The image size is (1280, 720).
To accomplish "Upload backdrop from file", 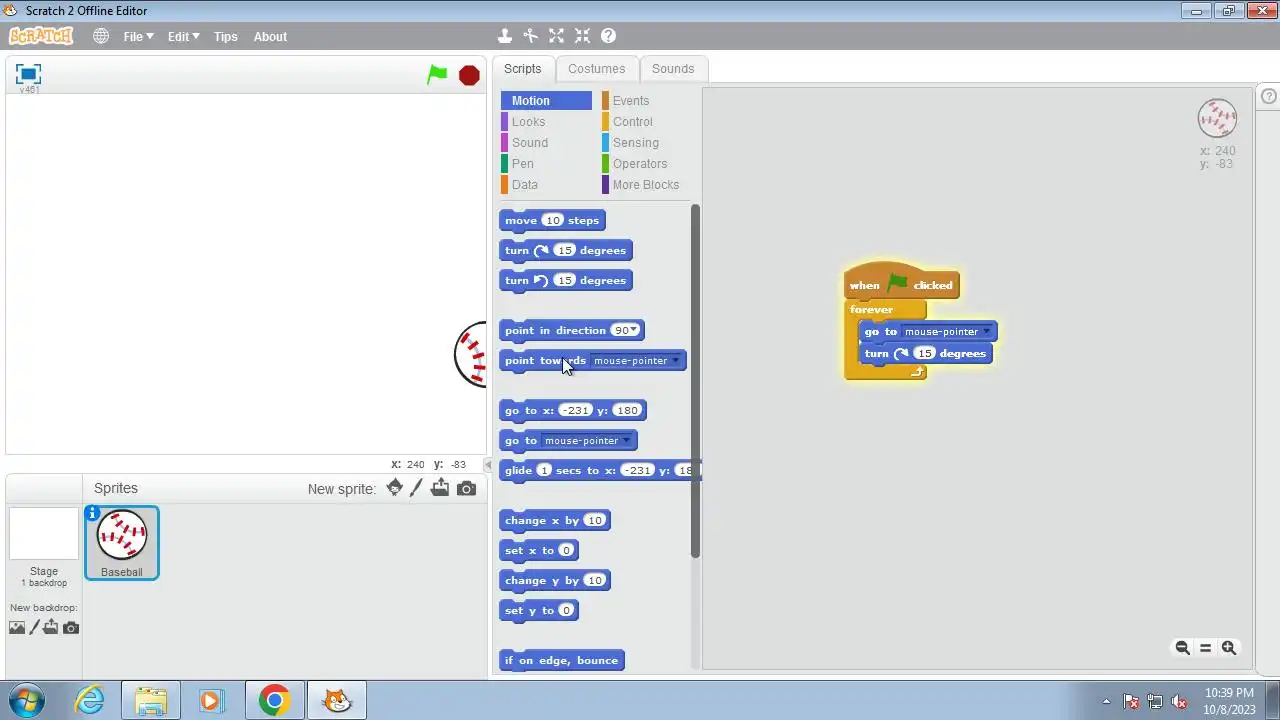I will [51, 627].
